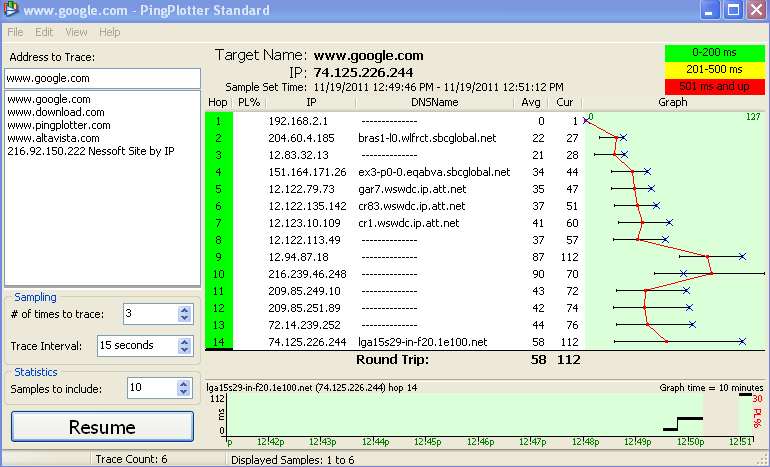Click IP 209.85.251.89 in hop 12 row

304,308
